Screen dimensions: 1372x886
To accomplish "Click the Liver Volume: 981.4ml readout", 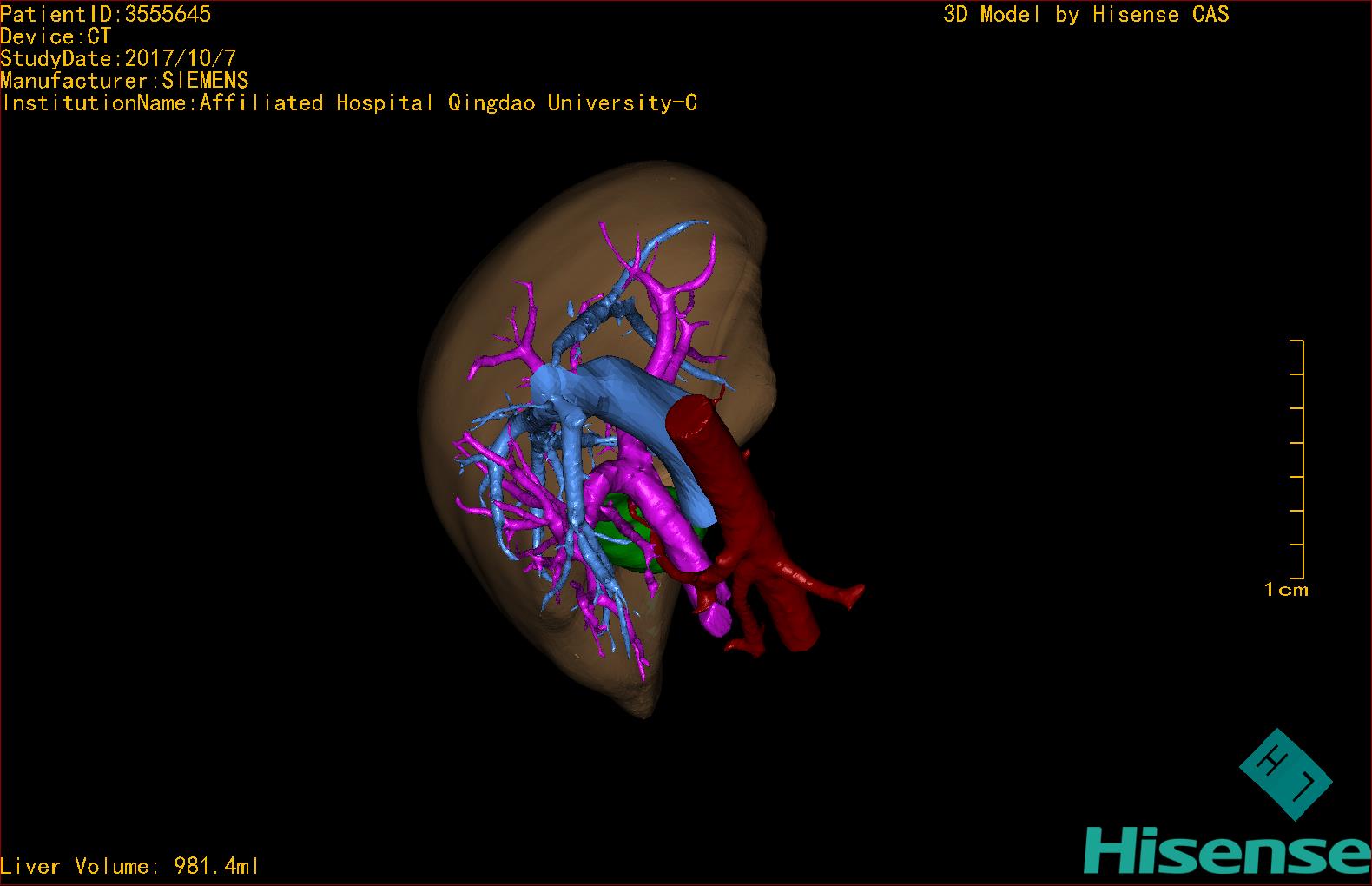I will click(x=130, y=866).
